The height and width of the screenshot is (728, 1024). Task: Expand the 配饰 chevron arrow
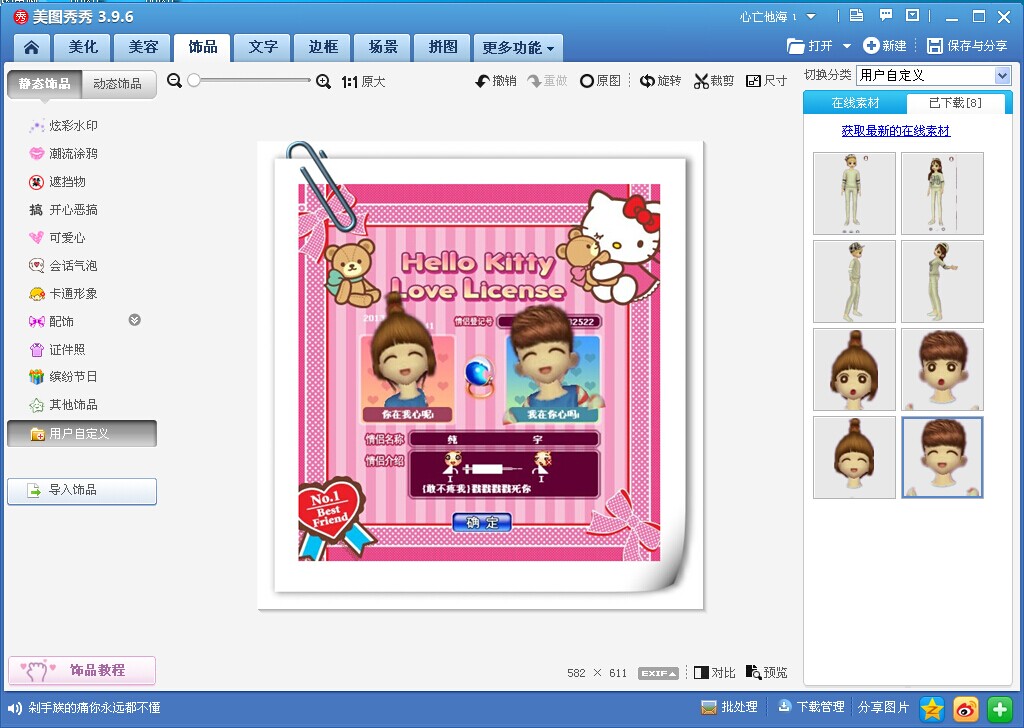pos(135,320)
